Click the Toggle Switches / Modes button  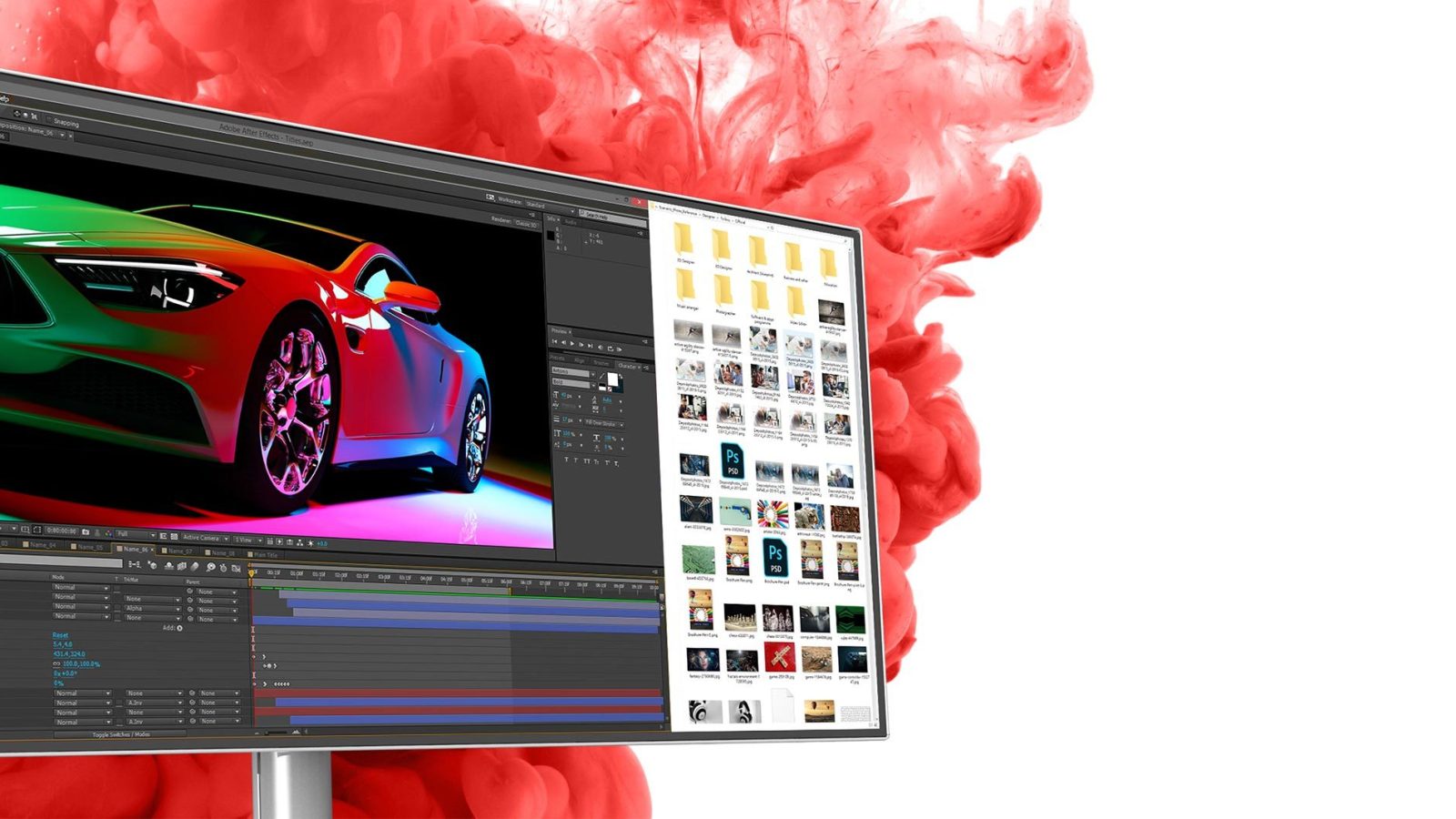coord(121,733)
